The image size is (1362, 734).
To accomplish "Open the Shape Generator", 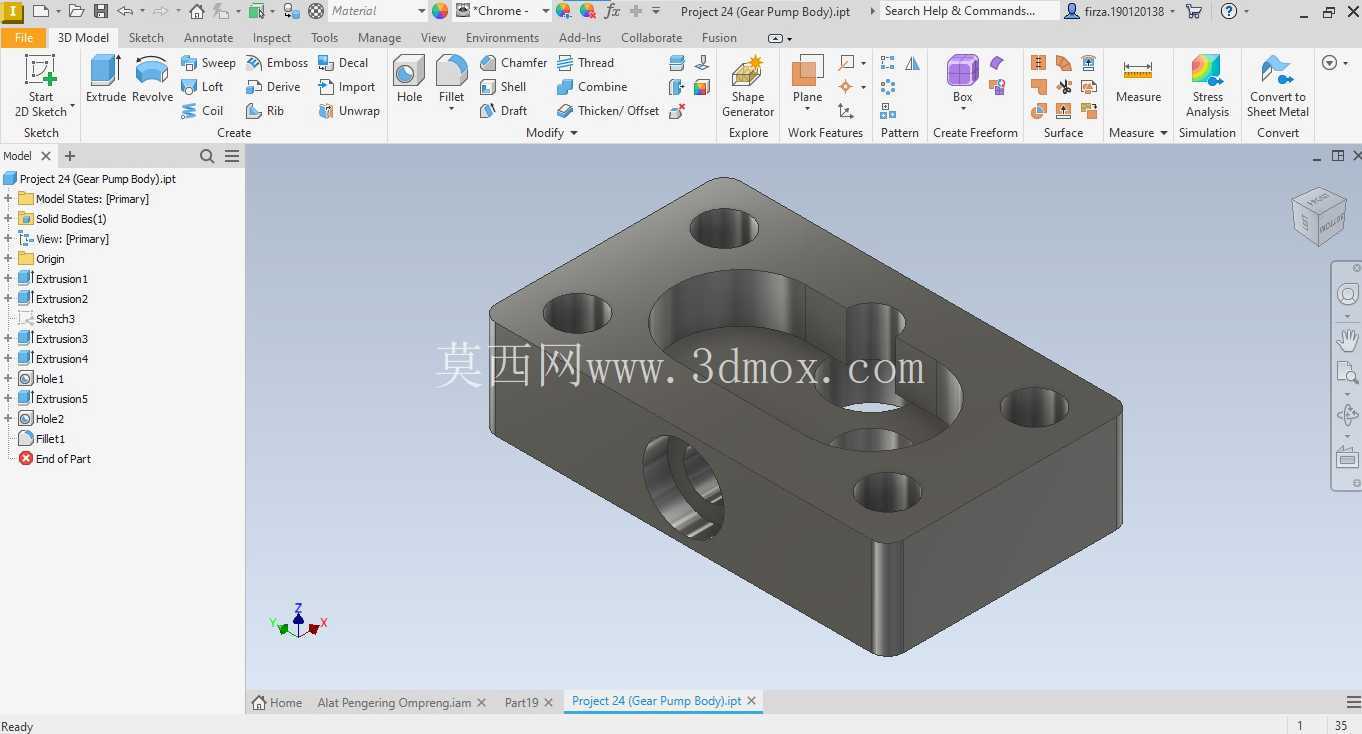I will [x=748, y=87].
